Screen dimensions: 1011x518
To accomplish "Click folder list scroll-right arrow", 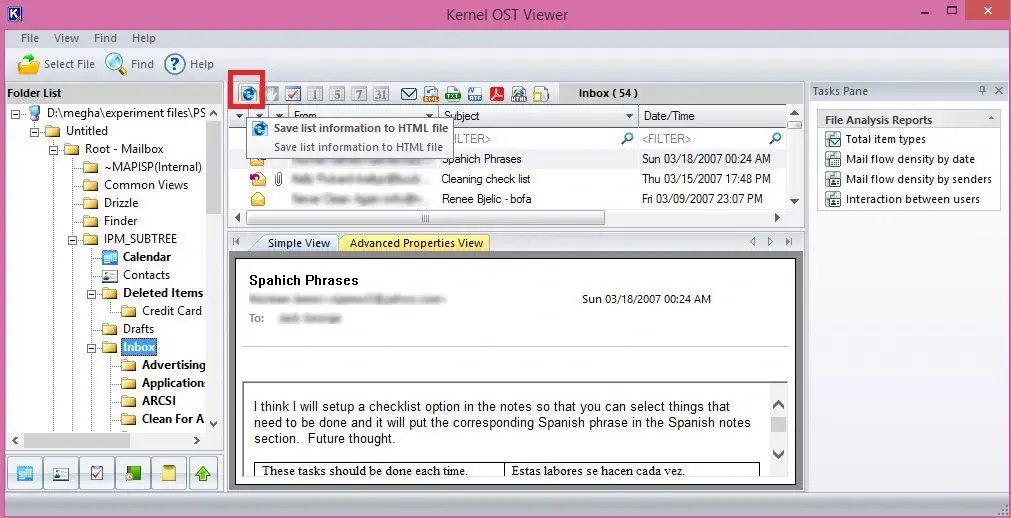I will [197, 440].
